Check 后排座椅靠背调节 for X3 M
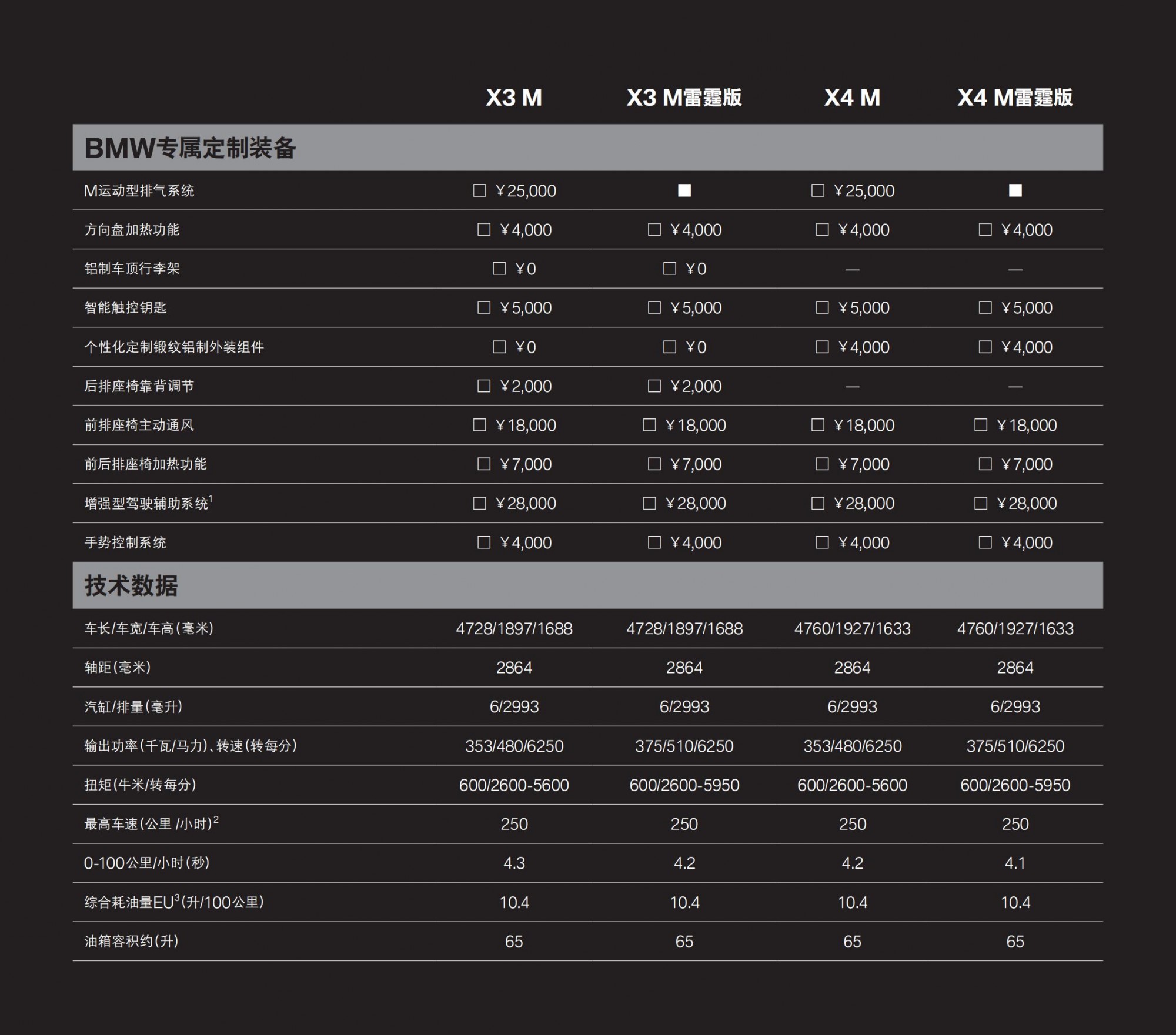1176x1035 pixels. pyautogui.click(x=483, y=386)
